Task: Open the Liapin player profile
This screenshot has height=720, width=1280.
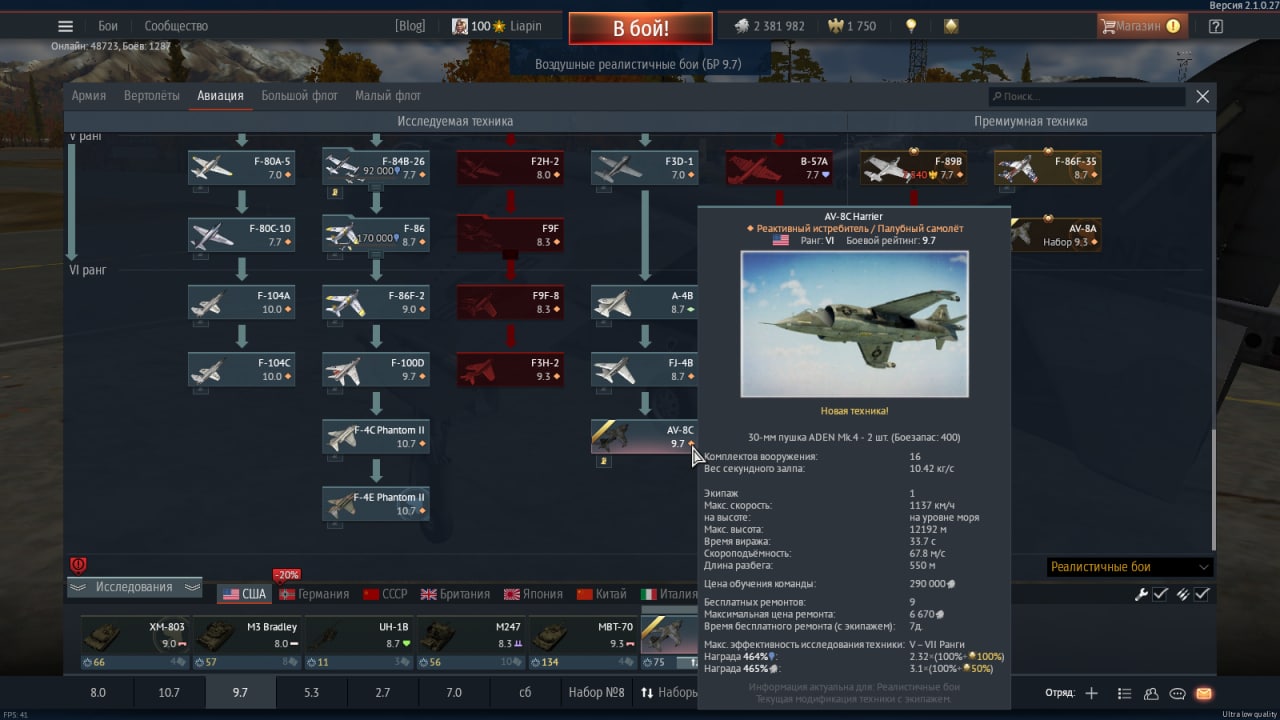Action: pyautogui.click(x=497, y=26)
